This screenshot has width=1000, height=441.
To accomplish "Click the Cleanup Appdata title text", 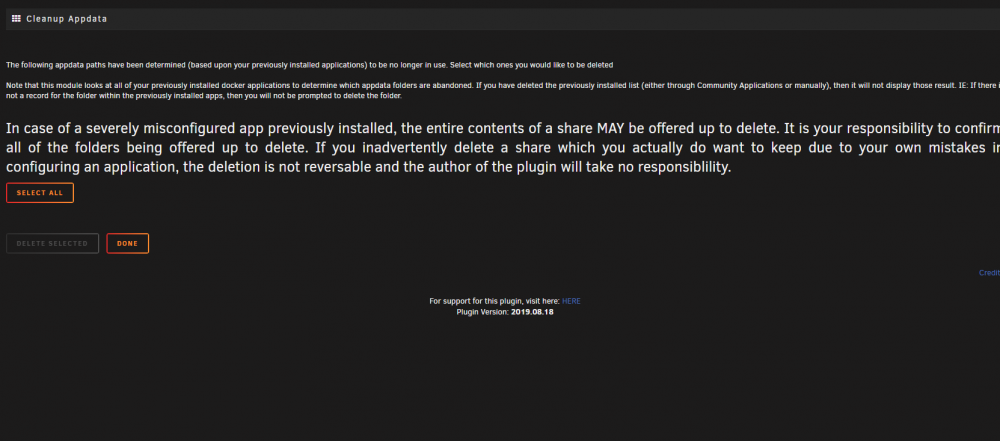I will [x=66, y=19].
